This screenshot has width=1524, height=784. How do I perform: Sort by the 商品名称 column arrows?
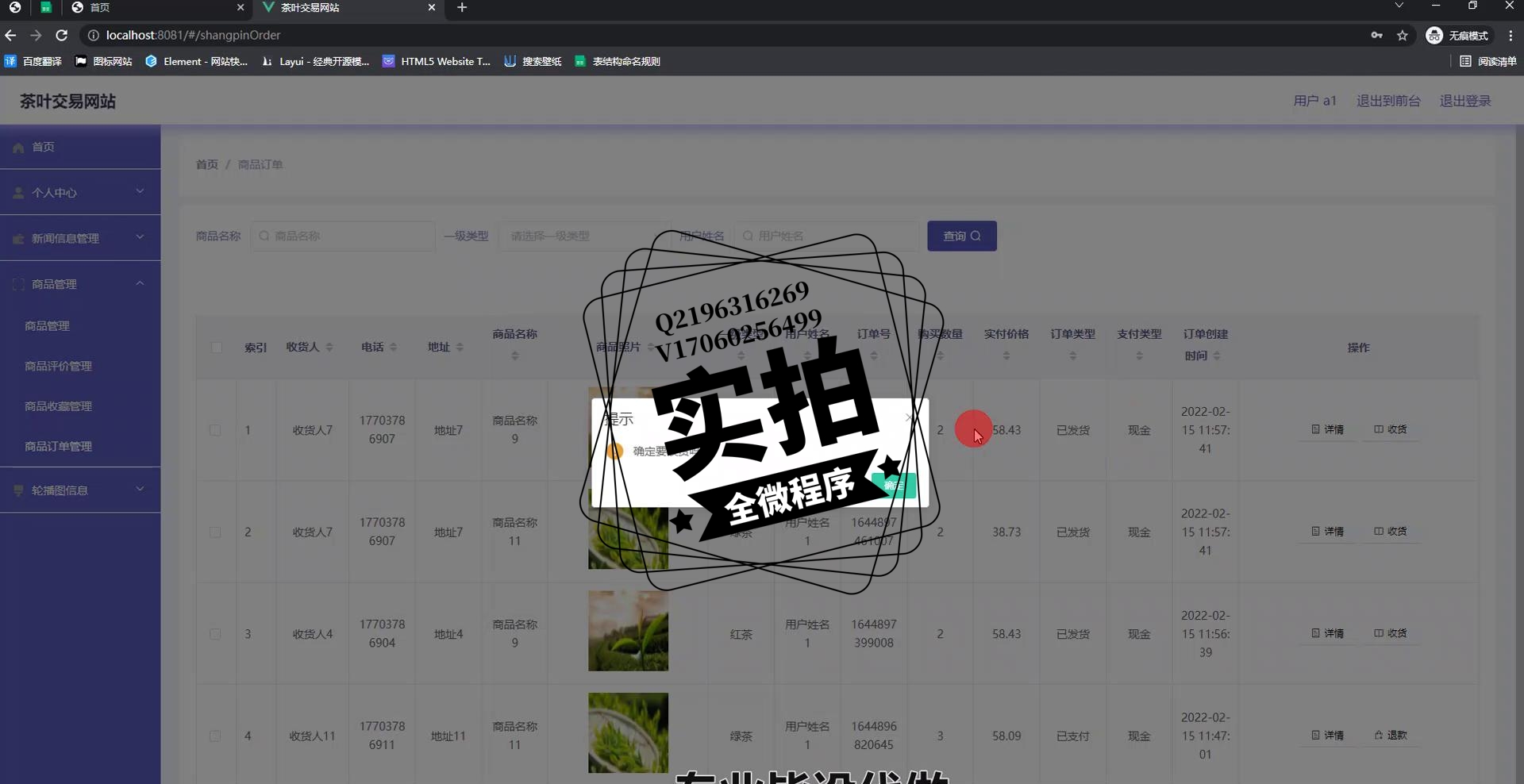point(515,356)
